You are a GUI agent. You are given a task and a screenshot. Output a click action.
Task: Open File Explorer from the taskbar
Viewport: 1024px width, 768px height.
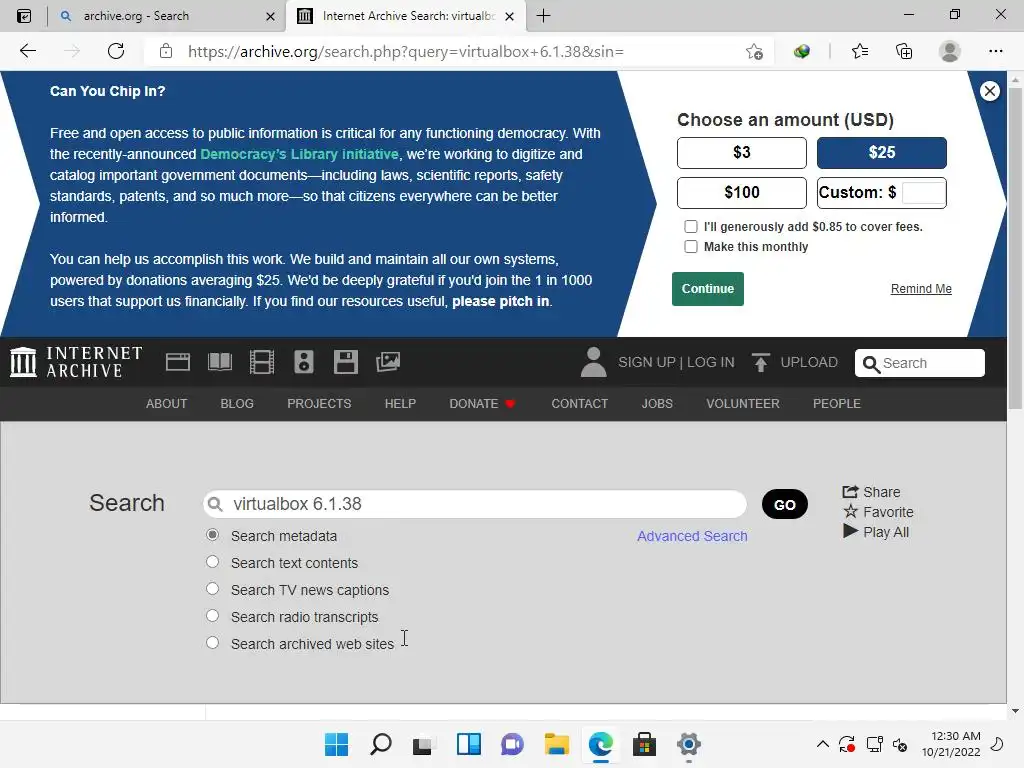tap(556, 744)
